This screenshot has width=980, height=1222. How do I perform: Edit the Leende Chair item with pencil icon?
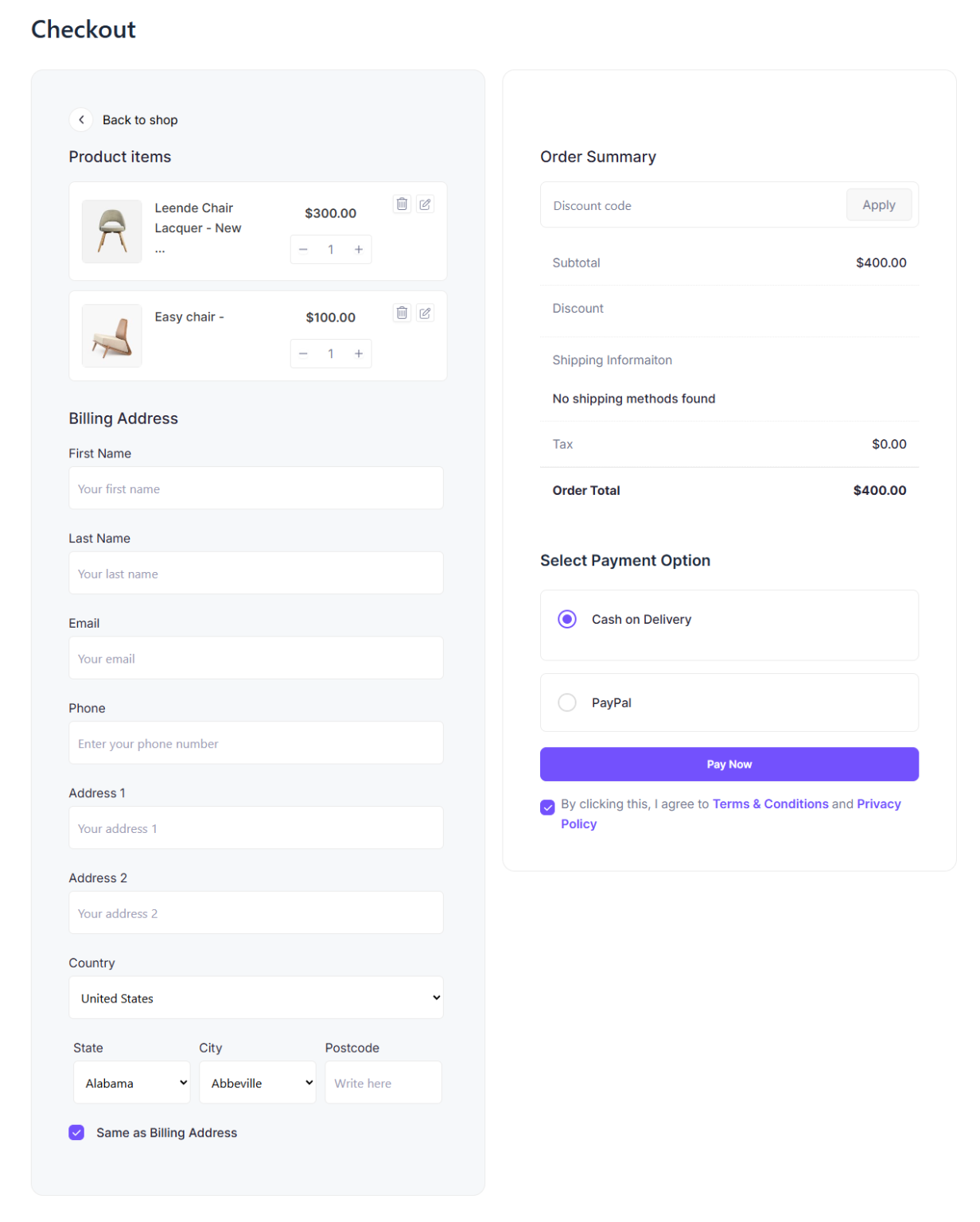(425, 204)
